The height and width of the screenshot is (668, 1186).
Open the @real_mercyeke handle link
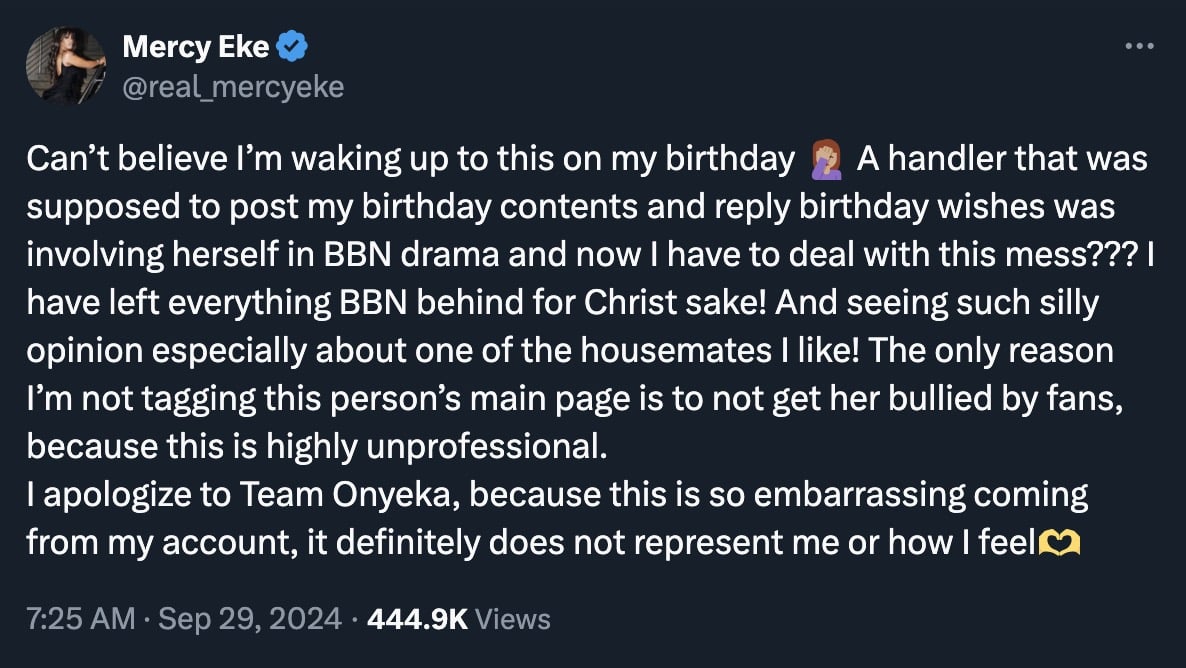(x=232, y=87)
